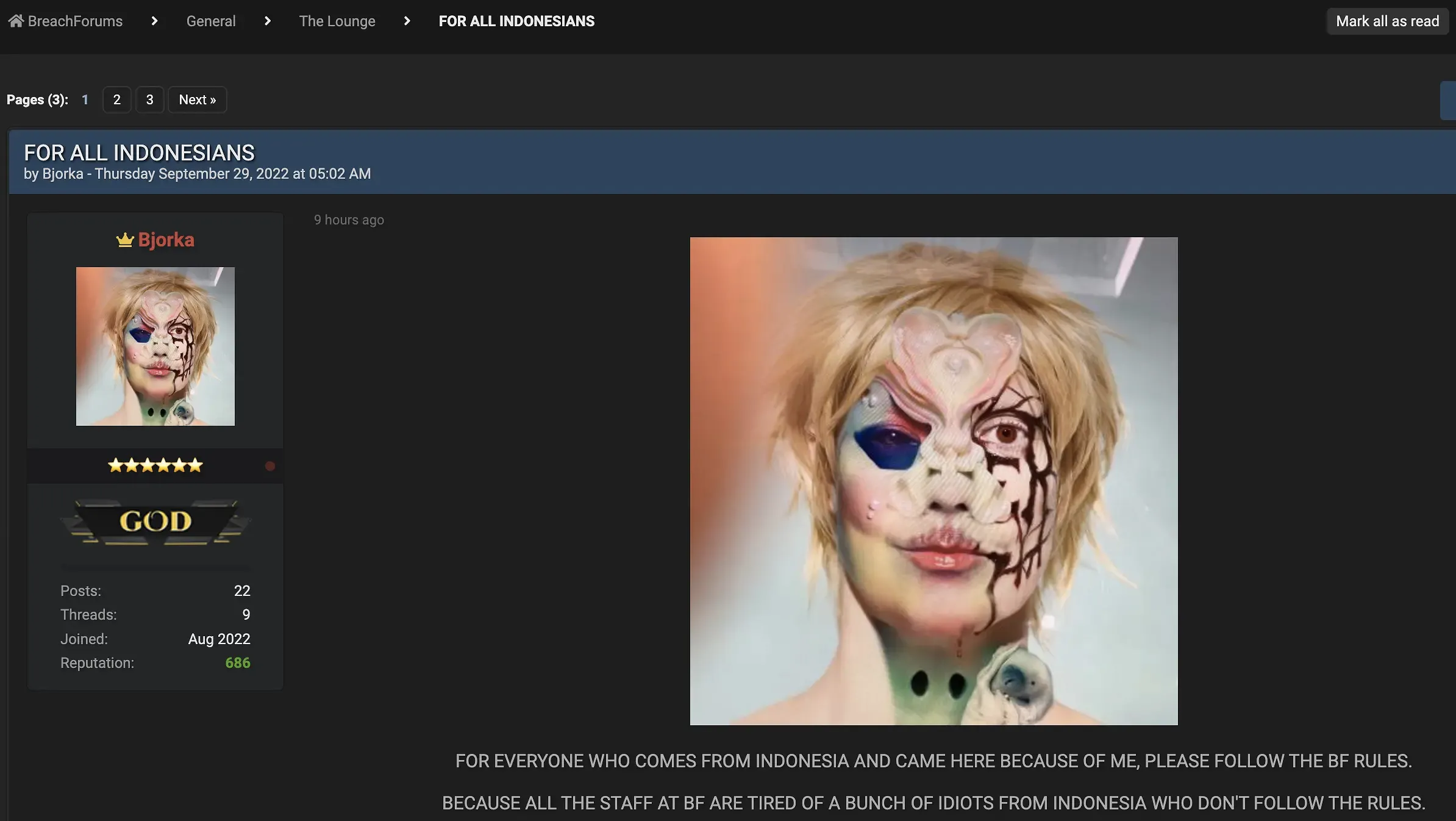Open the large post image
Image resolution: width=1456 pixels, height=821 pixels.
(x=933, y=481)
